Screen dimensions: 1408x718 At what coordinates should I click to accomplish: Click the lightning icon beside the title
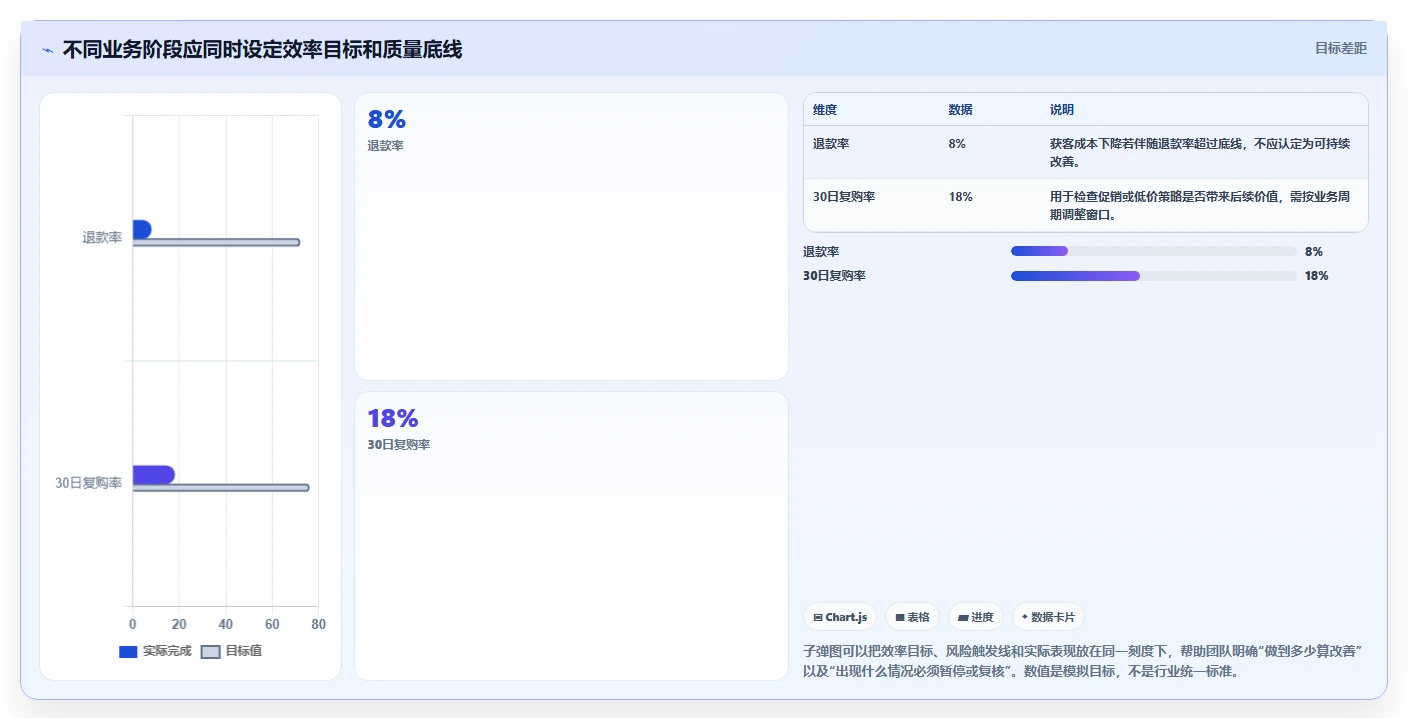point(47,50)
